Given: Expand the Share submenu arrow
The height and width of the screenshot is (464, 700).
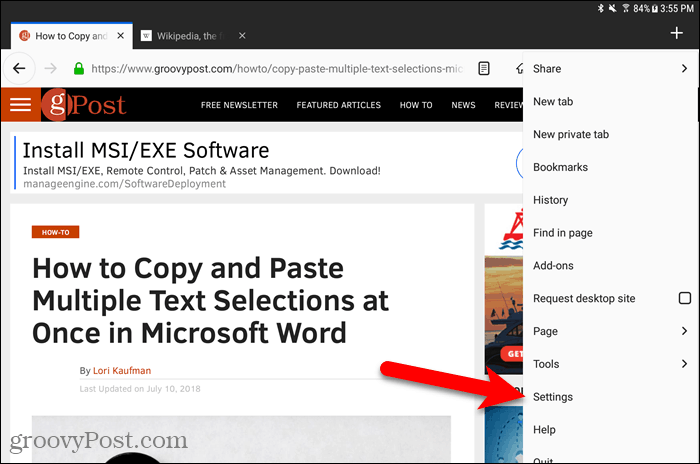Looking at the screenshot, I should pos(684,68).
